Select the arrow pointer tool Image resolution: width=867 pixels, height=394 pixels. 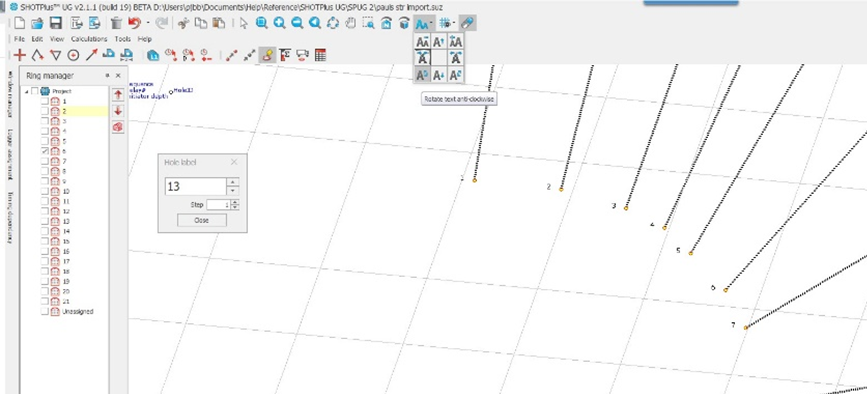tap(244, 23)
